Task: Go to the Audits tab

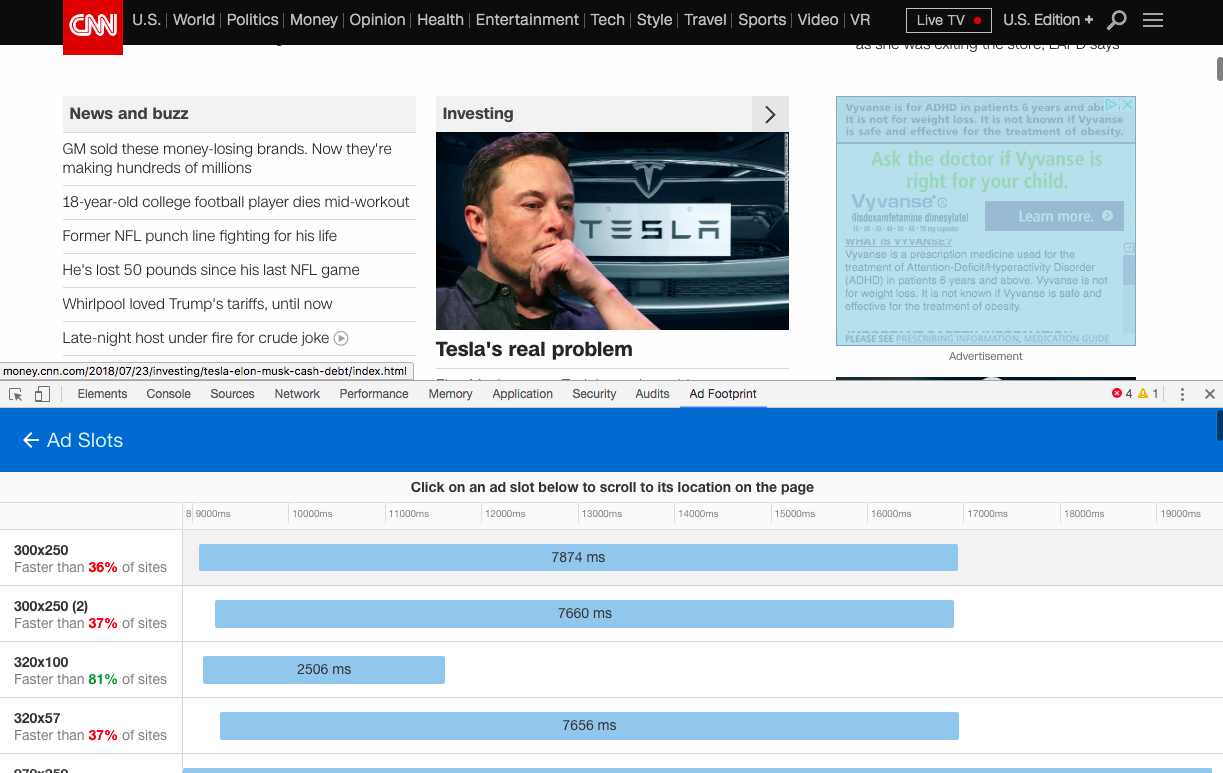Action: [x=652, y=394]
